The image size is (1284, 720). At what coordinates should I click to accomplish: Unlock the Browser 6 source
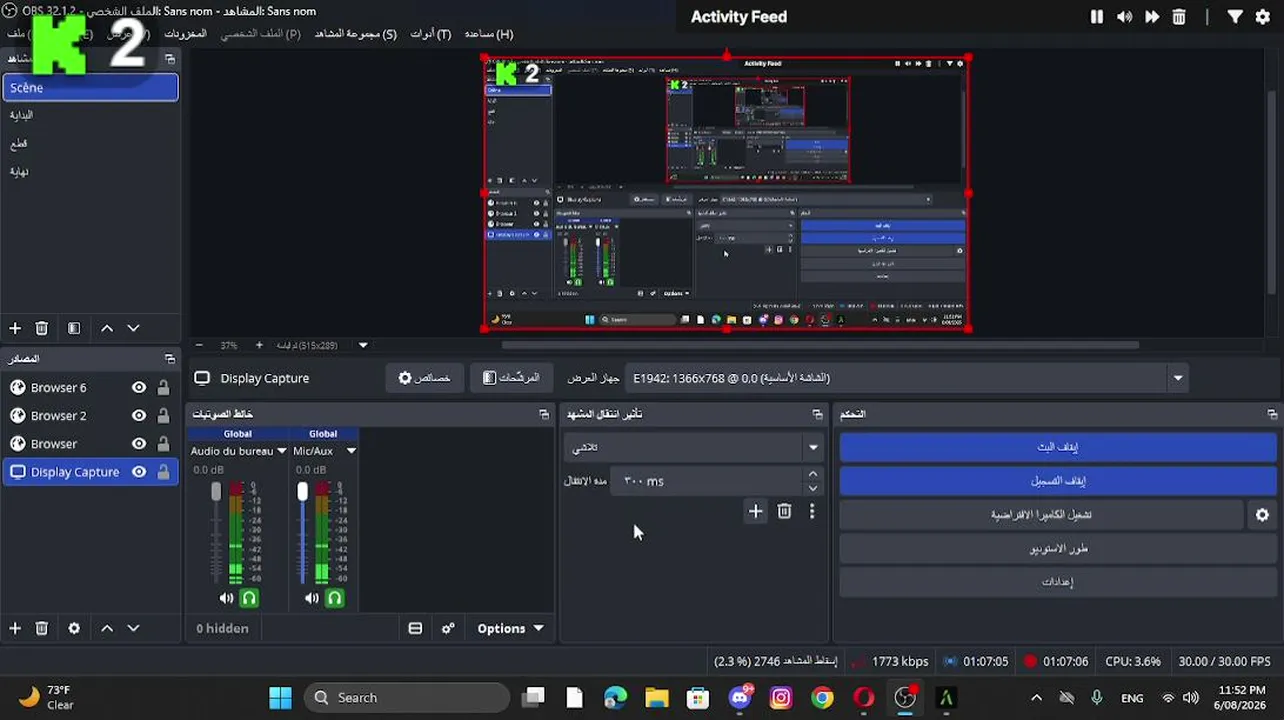pyautogui.click(x=163, y=387)
